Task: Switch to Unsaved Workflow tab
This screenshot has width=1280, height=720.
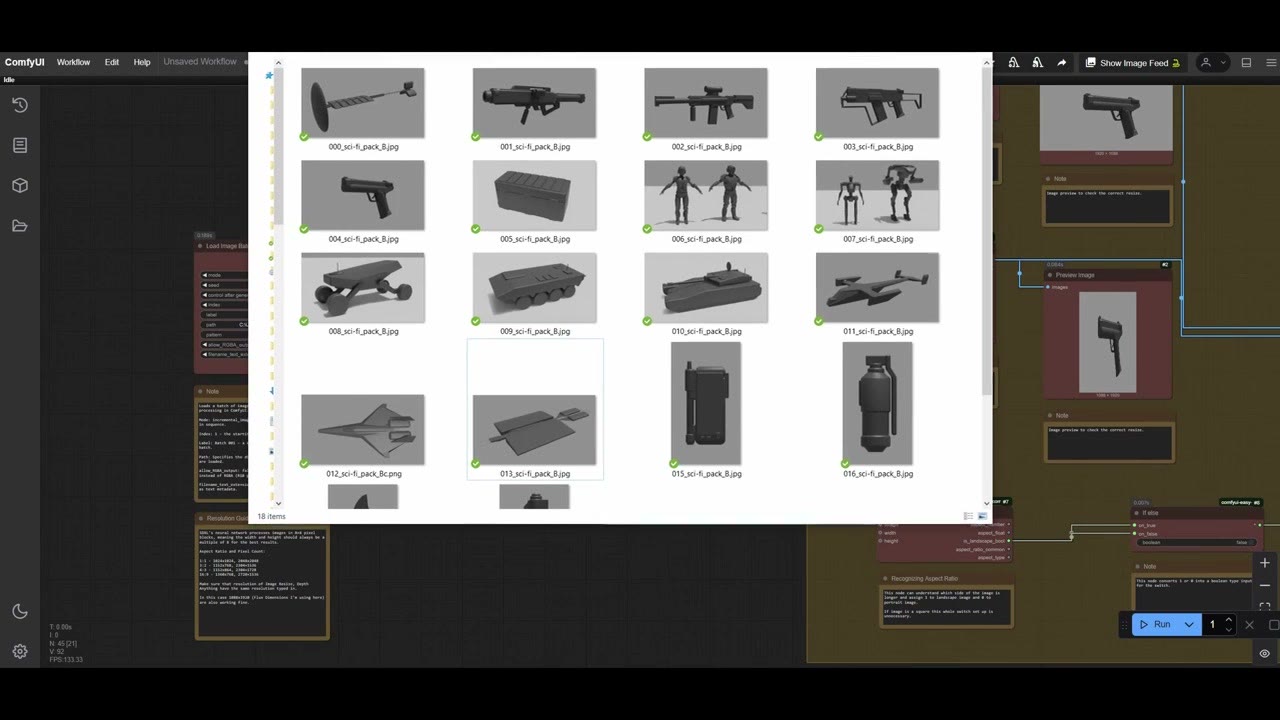Action: pos(200,62)
